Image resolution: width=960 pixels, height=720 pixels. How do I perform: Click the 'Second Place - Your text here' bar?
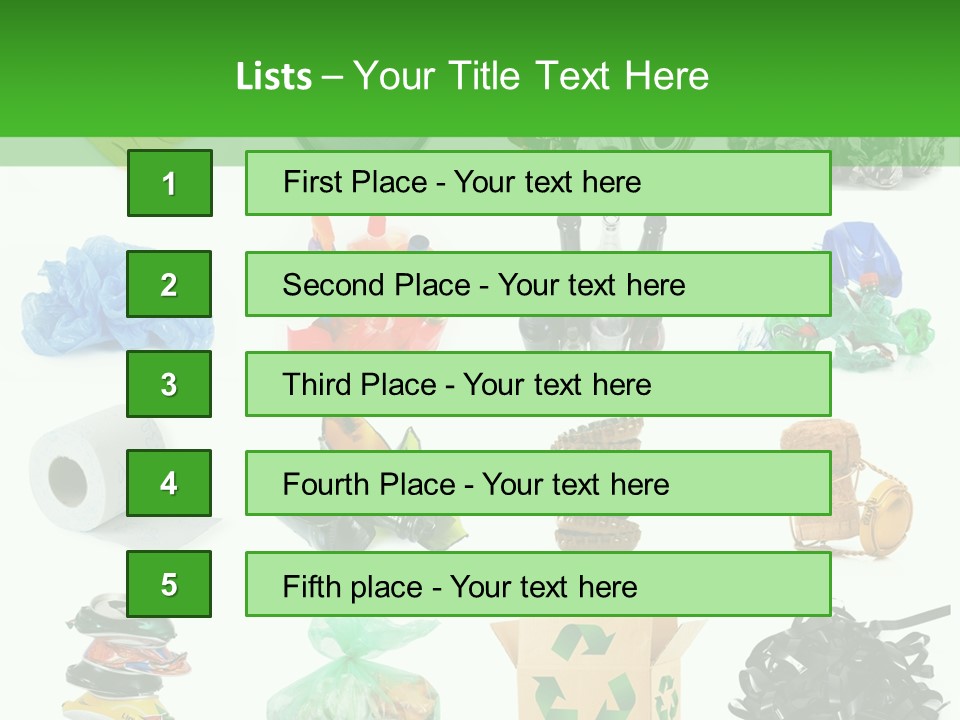tap(538, 284)
